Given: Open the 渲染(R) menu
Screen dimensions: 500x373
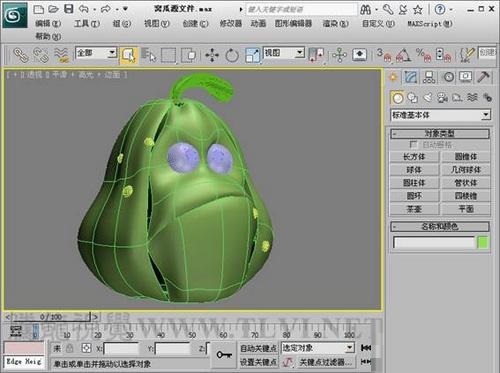Looking at the screenshot, I should pos(335,24).
